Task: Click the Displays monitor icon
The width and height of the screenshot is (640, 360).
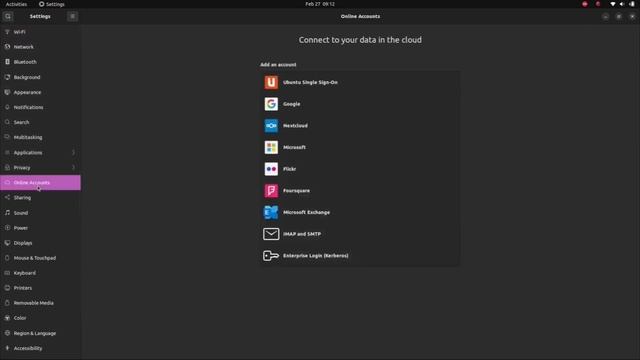Action: (7, 243)
